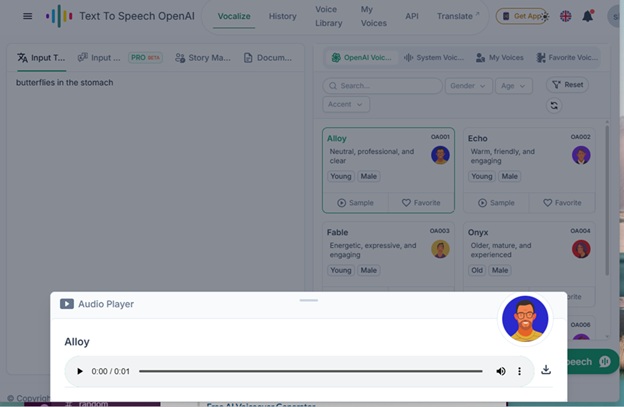Click the OA004 voice ID label

(580, 231)
